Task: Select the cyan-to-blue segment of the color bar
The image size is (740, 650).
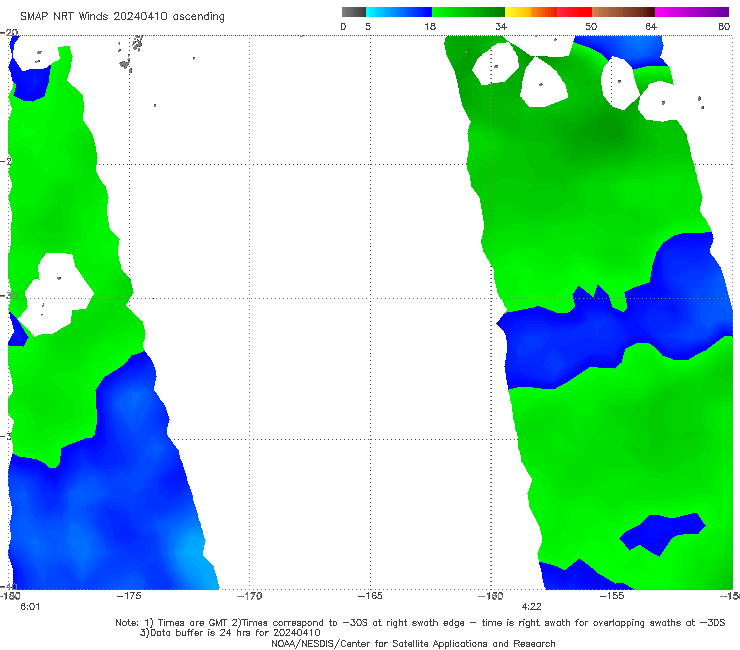Action: click(x=399, y=12)
